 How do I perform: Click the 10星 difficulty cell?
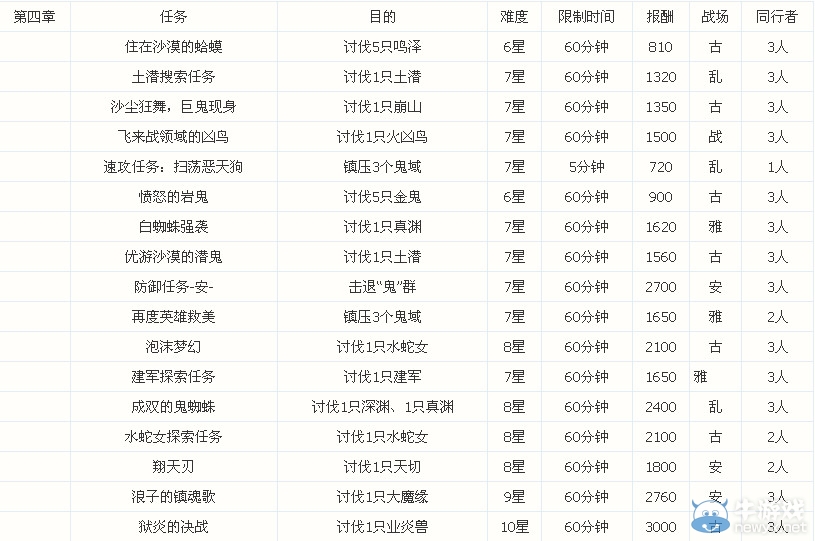[x=514, y=526]
